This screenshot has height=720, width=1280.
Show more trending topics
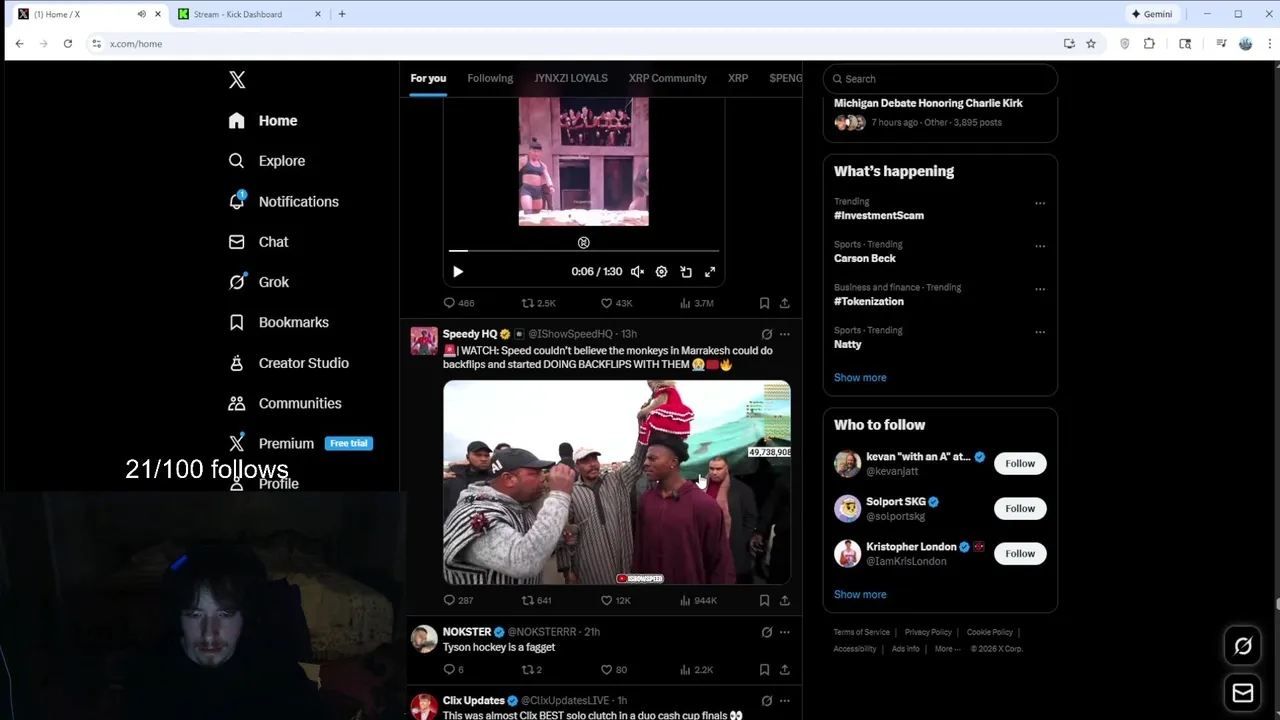tap(860, 378)
